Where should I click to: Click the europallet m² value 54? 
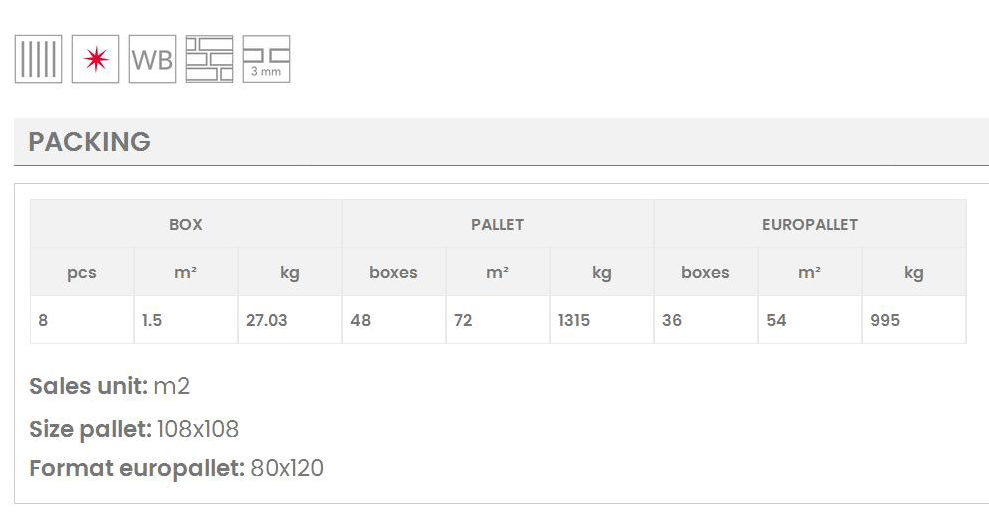pyautogui.click(x=776, y=321)
